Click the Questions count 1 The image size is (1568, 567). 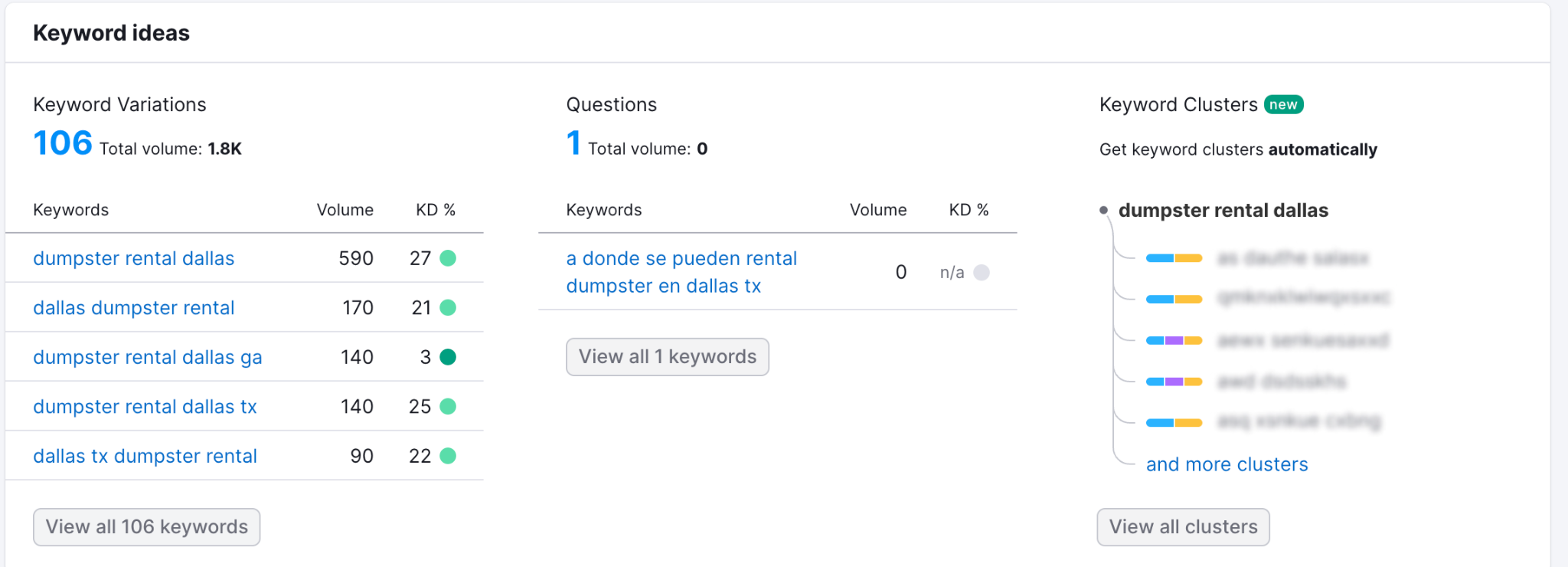pos(573,143)
